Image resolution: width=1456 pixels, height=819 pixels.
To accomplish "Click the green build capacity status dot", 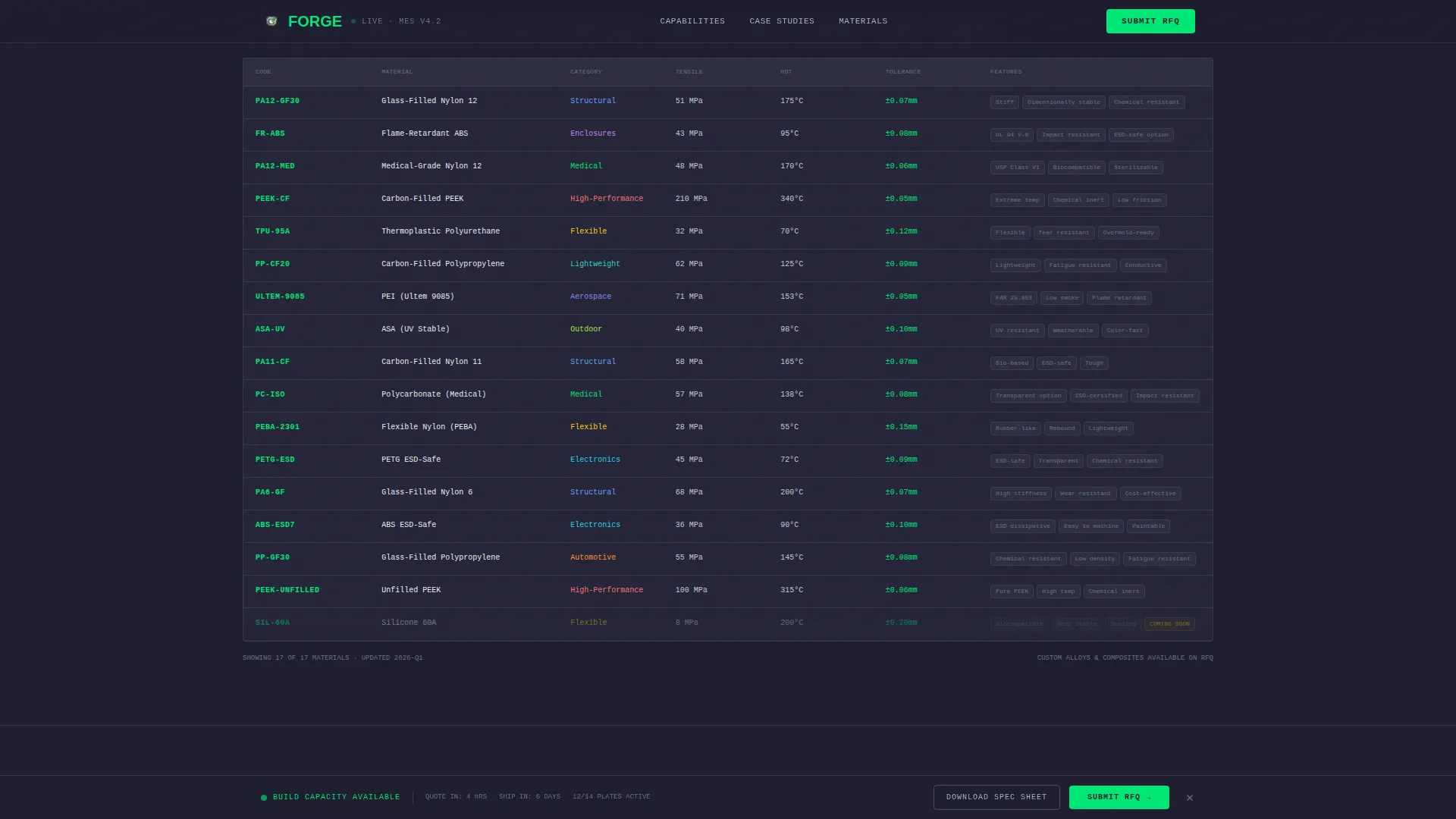I will coord(264,798).
